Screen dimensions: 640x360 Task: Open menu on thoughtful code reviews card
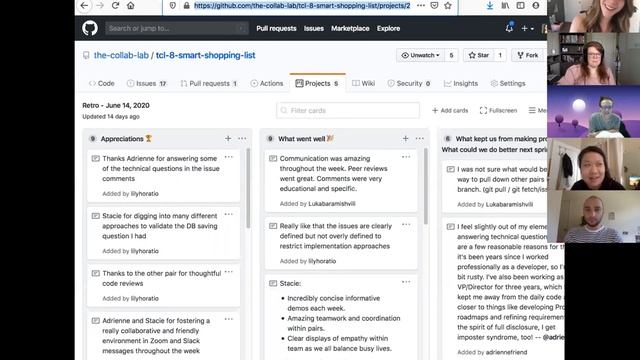(x=229, y=272)
